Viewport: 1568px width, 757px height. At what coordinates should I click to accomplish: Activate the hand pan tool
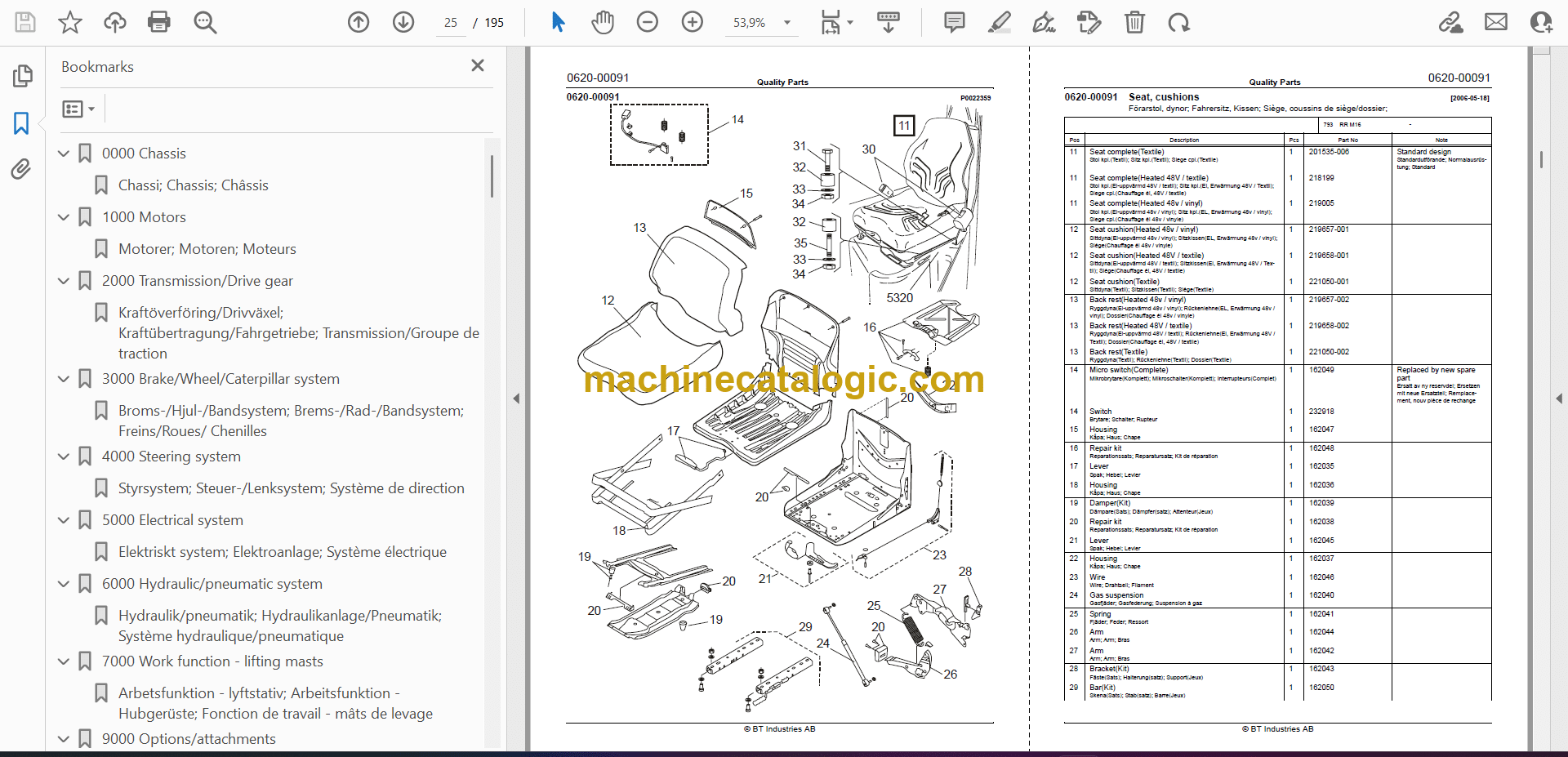(603, 22)
